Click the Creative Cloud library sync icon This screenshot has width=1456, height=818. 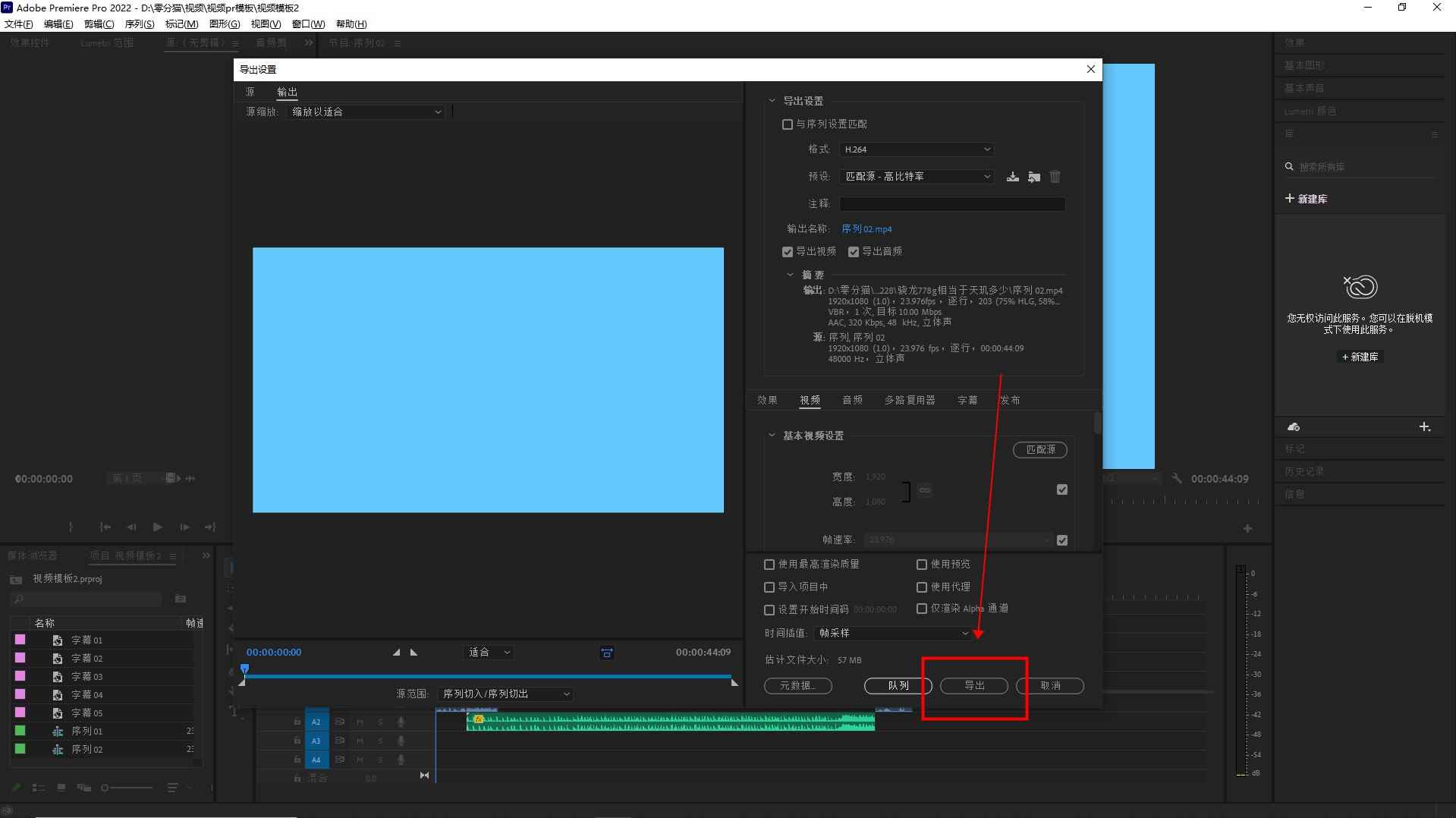[1294, 427]
